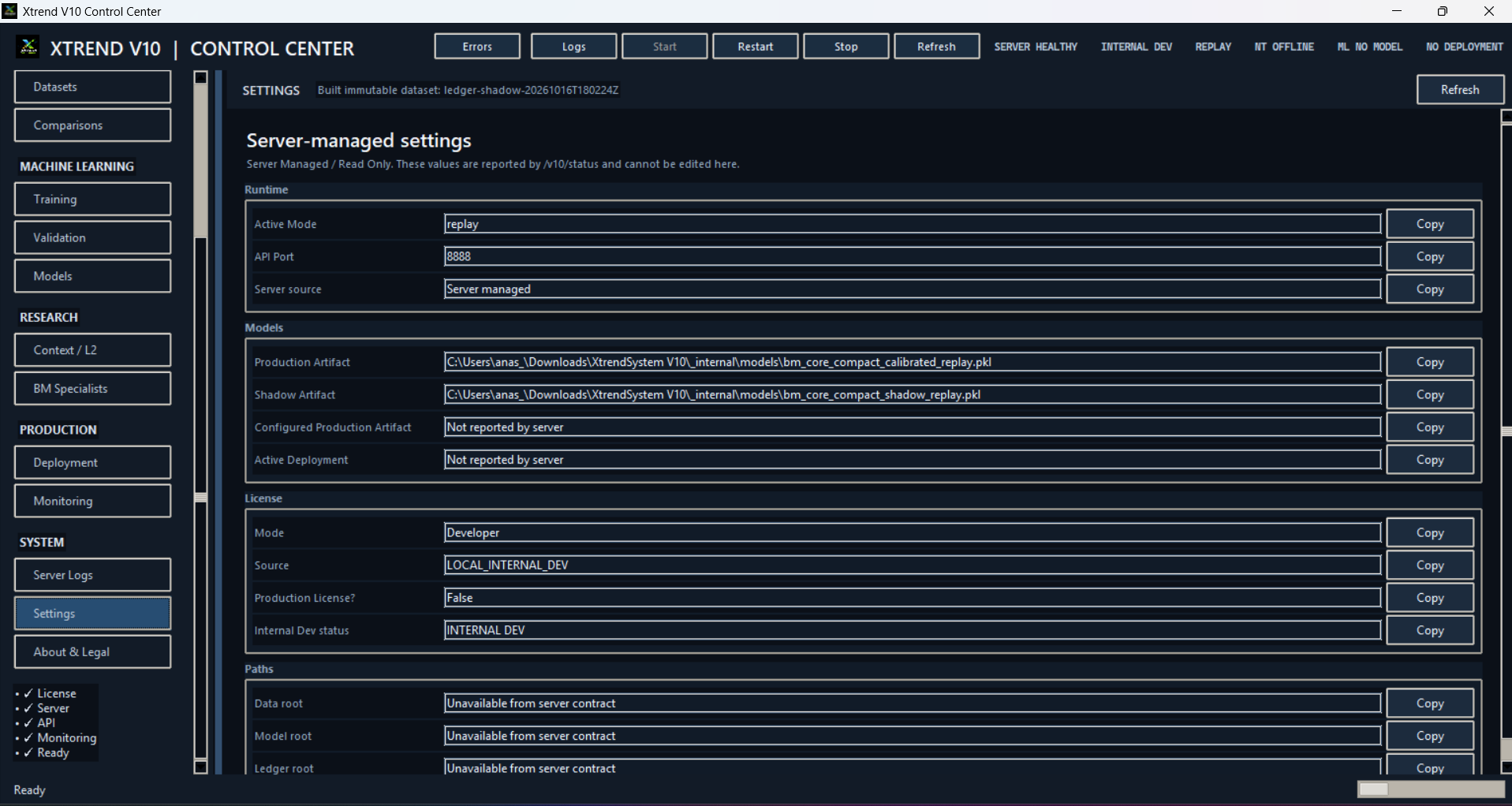Open the Errors panel

coord(477,47)
